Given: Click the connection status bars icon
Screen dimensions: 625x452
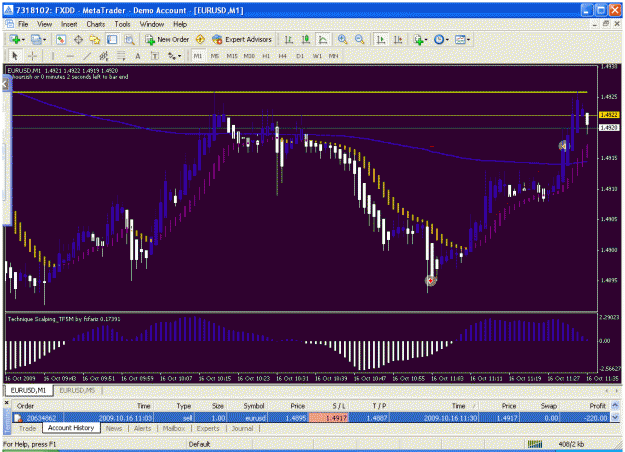Looking at the screenshot, I should coord(535,444).
